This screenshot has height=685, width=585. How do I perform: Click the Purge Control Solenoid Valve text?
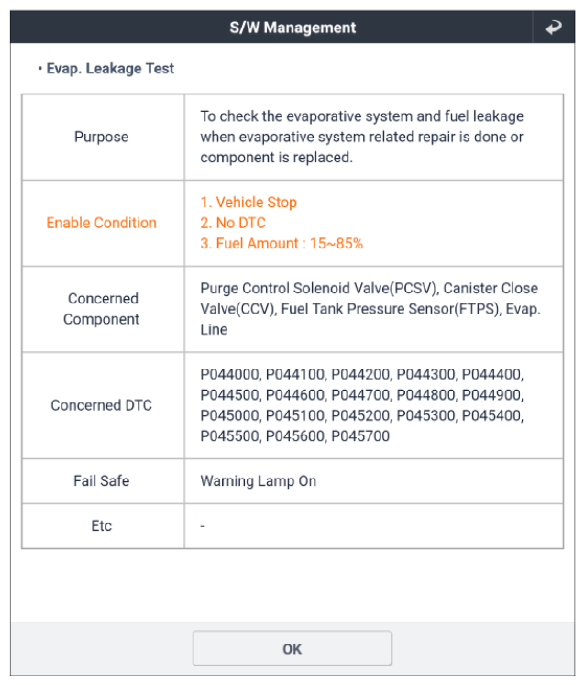319,288
